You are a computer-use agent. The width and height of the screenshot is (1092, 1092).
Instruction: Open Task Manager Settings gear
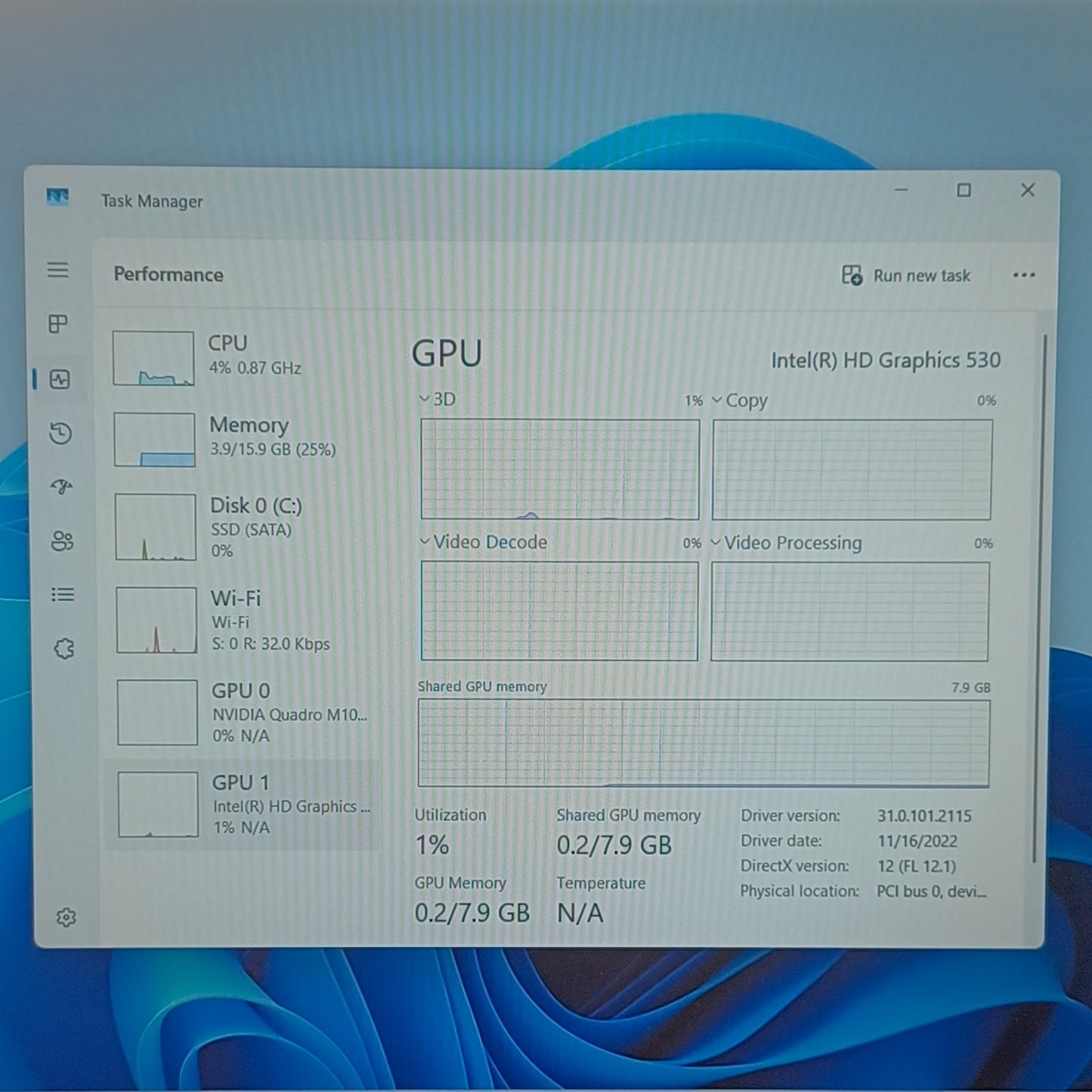click(67, 917)
